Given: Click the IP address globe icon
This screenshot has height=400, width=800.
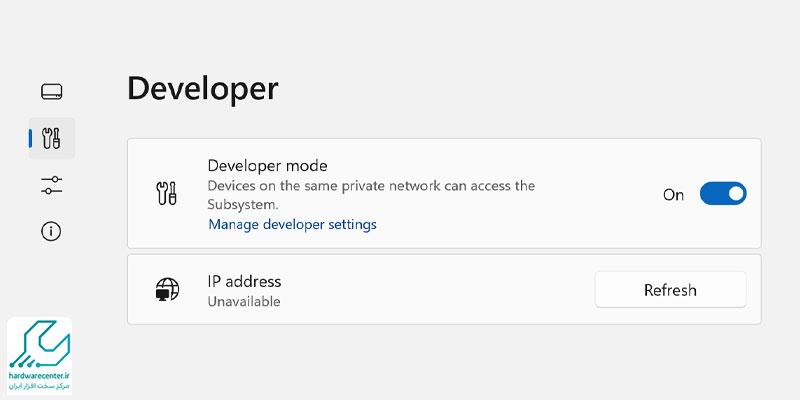Looking at the screenshot, I should (x=167, y=290).
